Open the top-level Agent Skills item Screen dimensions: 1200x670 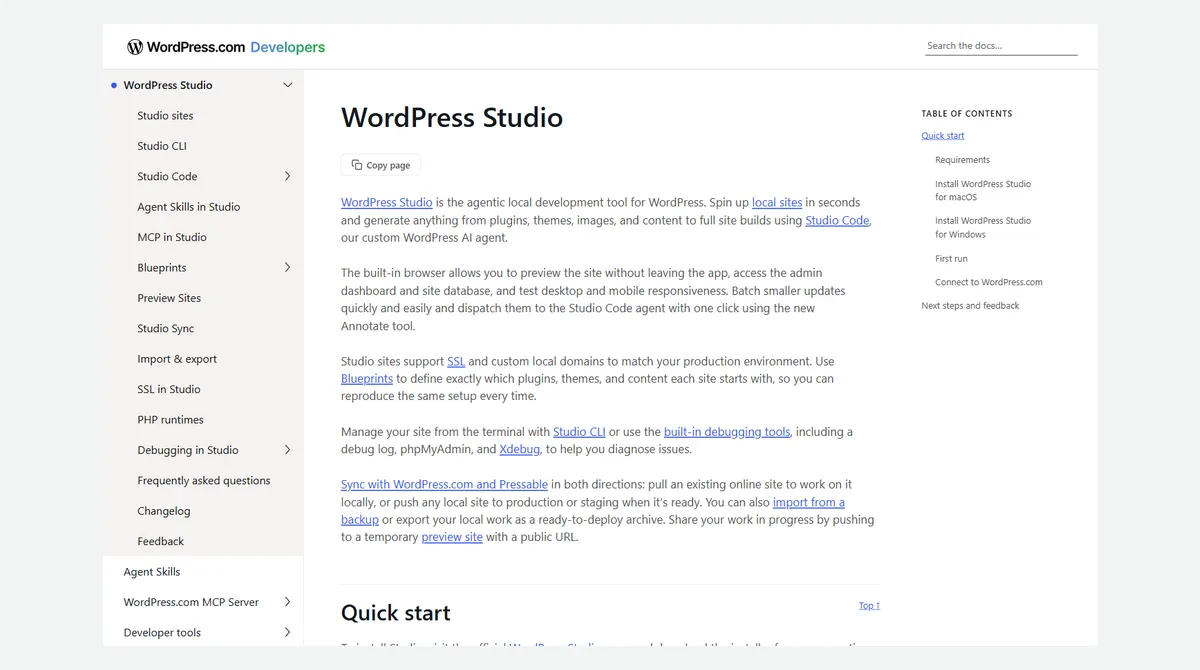(x=152, y=572)
